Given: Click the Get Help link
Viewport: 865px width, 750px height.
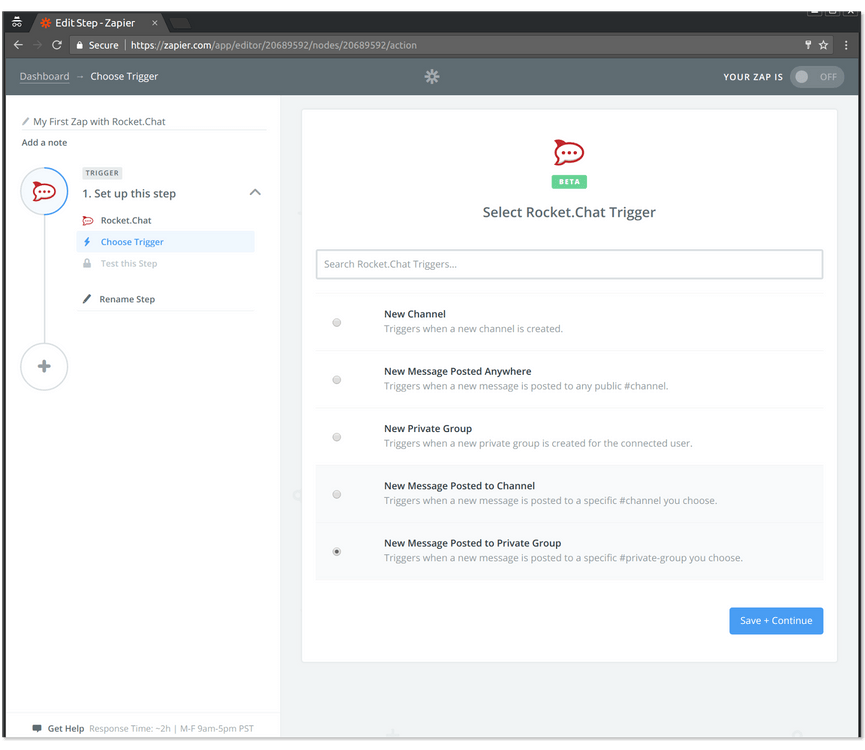Looking at the screenshot, I should pos(66,728).
